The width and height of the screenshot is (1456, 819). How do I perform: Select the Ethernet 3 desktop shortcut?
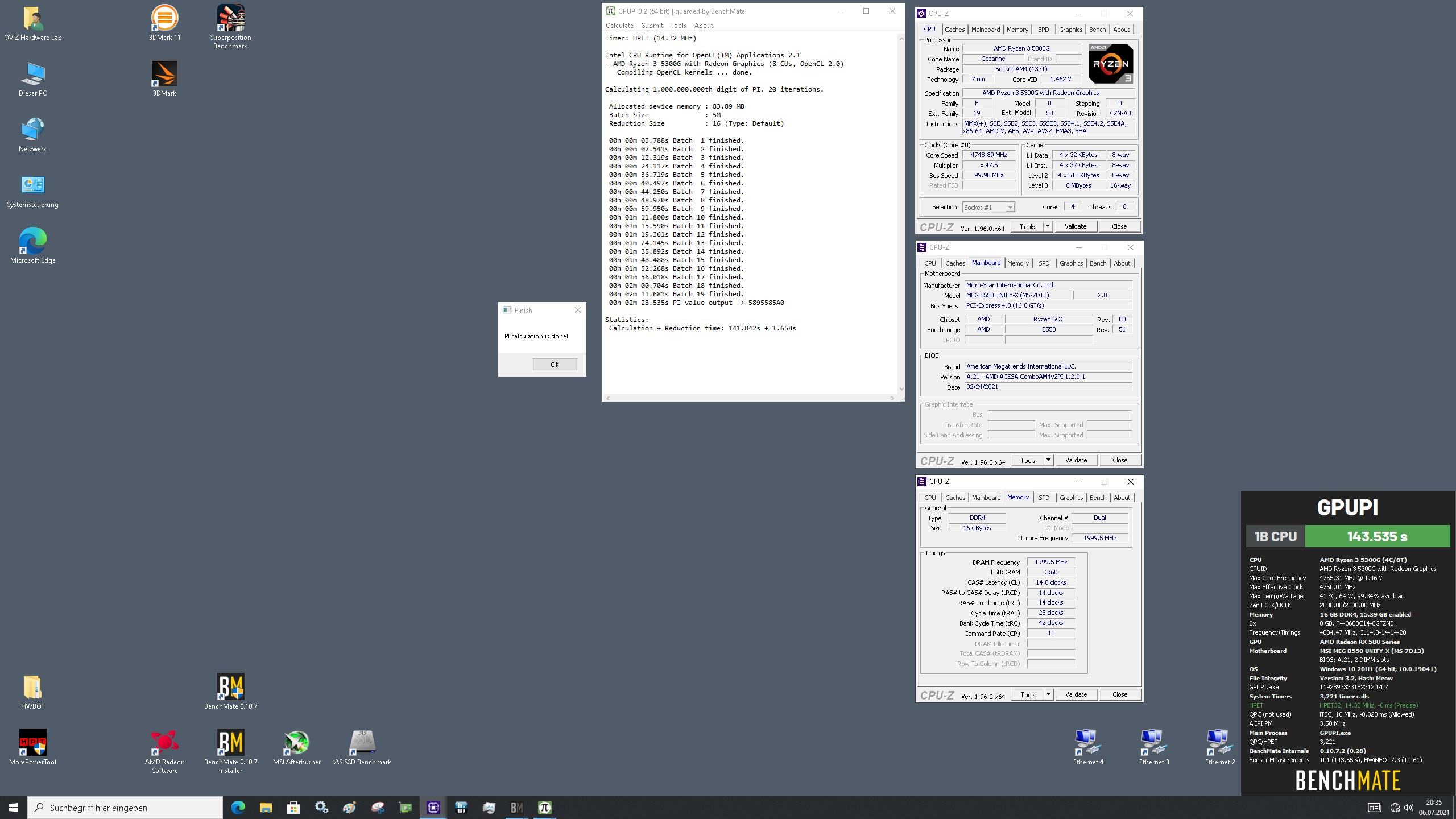coord(1154,748)
